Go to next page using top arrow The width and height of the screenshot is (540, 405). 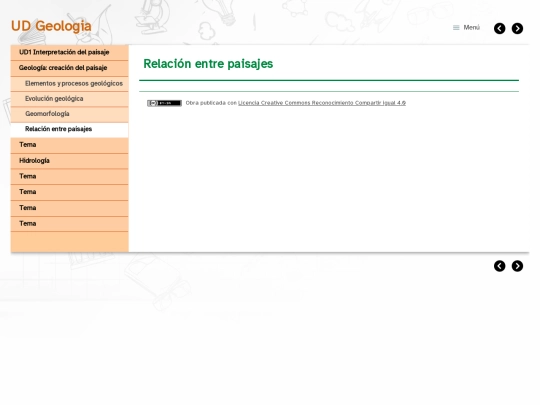517,28
